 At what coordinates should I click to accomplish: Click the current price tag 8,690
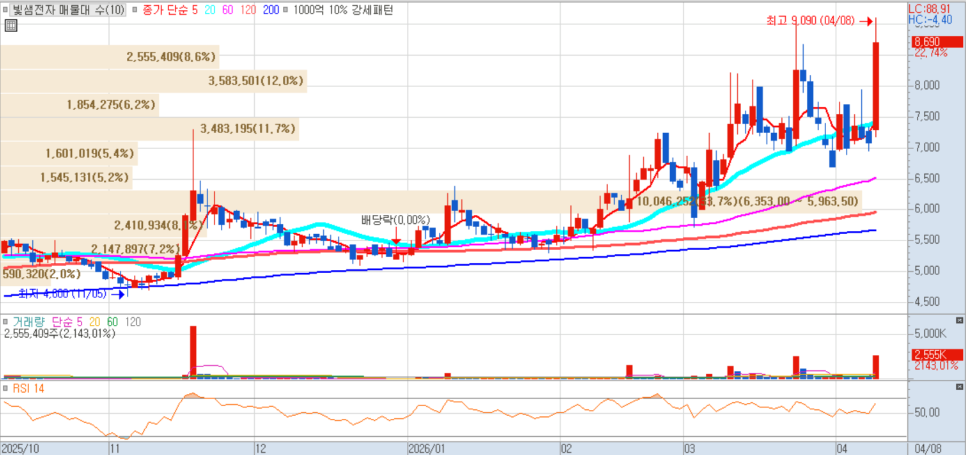[x=936, y=42]
